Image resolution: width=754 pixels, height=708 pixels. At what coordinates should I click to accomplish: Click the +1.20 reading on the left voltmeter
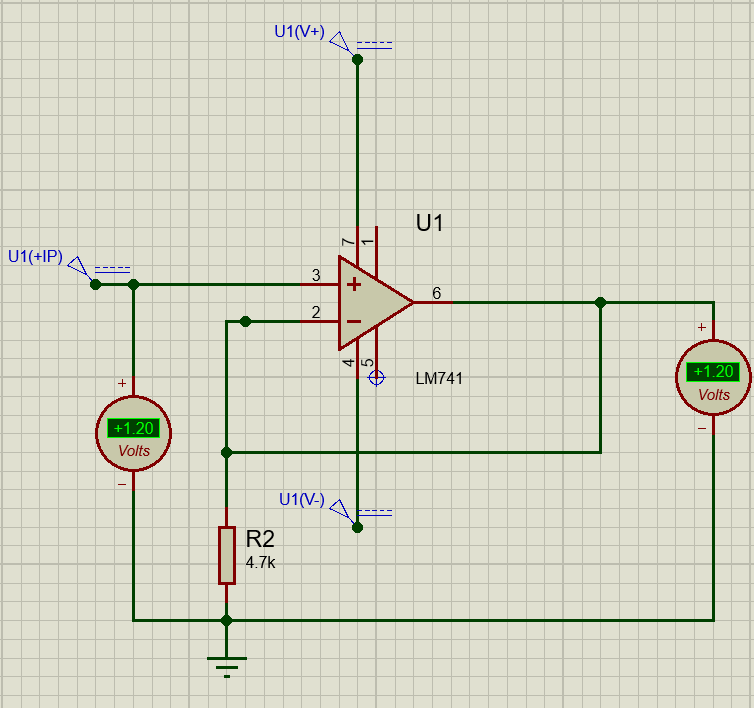[133, 428]
